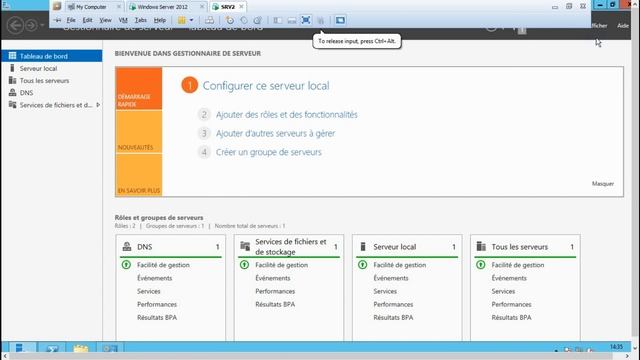The width and height of the screenshot is (640, 360).
Task: Click the console view icon in VMware toolbar
Action: click(x=340, y=20)
